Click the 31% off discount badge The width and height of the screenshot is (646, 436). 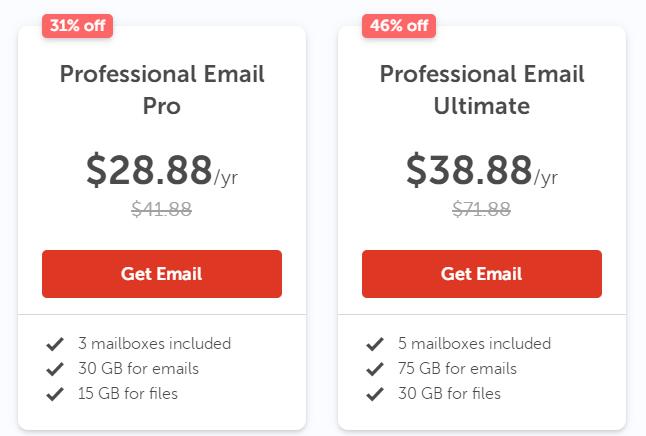[77, 25]
